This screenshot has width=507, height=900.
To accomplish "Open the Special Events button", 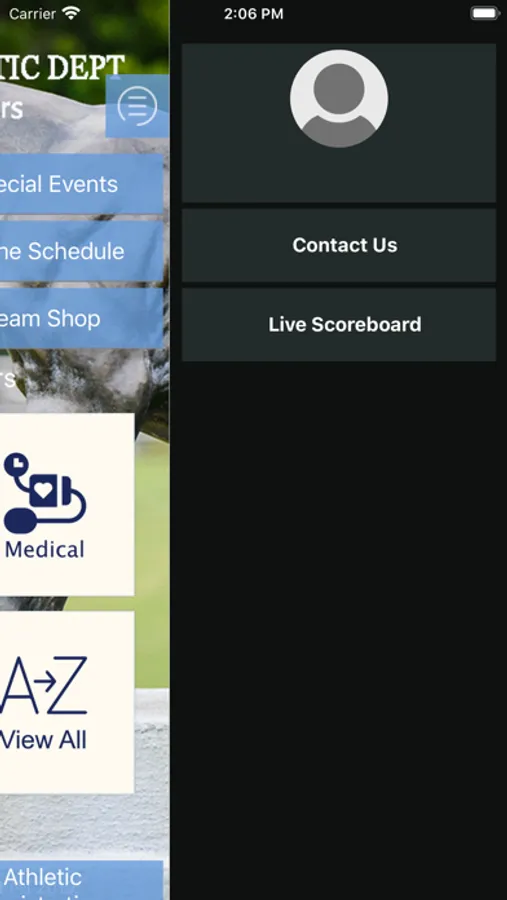I will tap(82, 184).
